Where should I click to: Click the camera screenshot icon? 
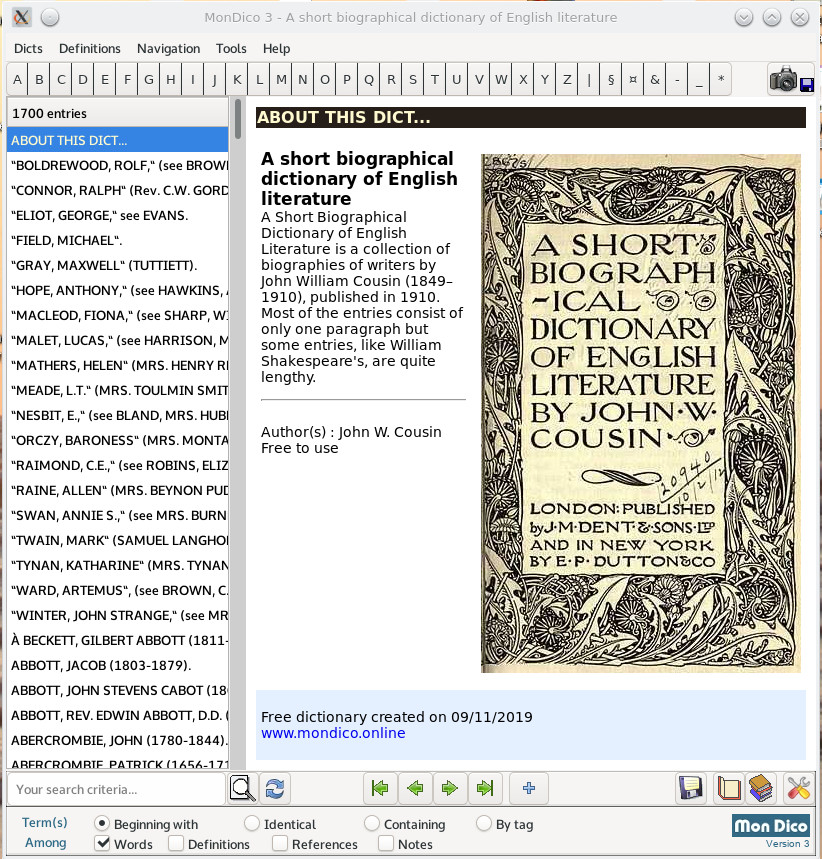tap(791, 79)
